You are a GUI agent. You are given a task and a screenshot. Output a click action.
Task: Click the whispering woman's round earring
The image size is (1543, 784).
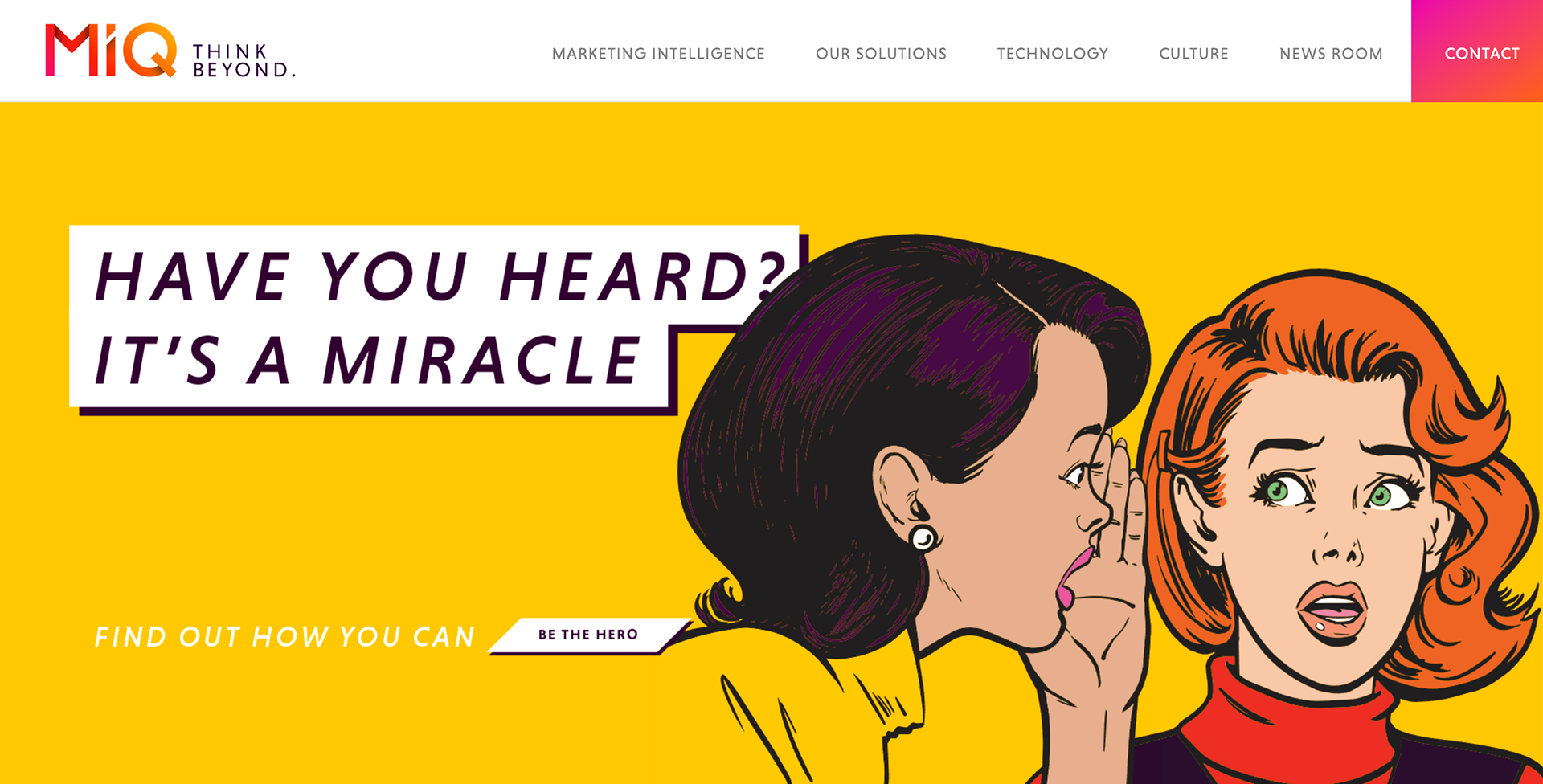pyautogui.click(x=923, y=537)
